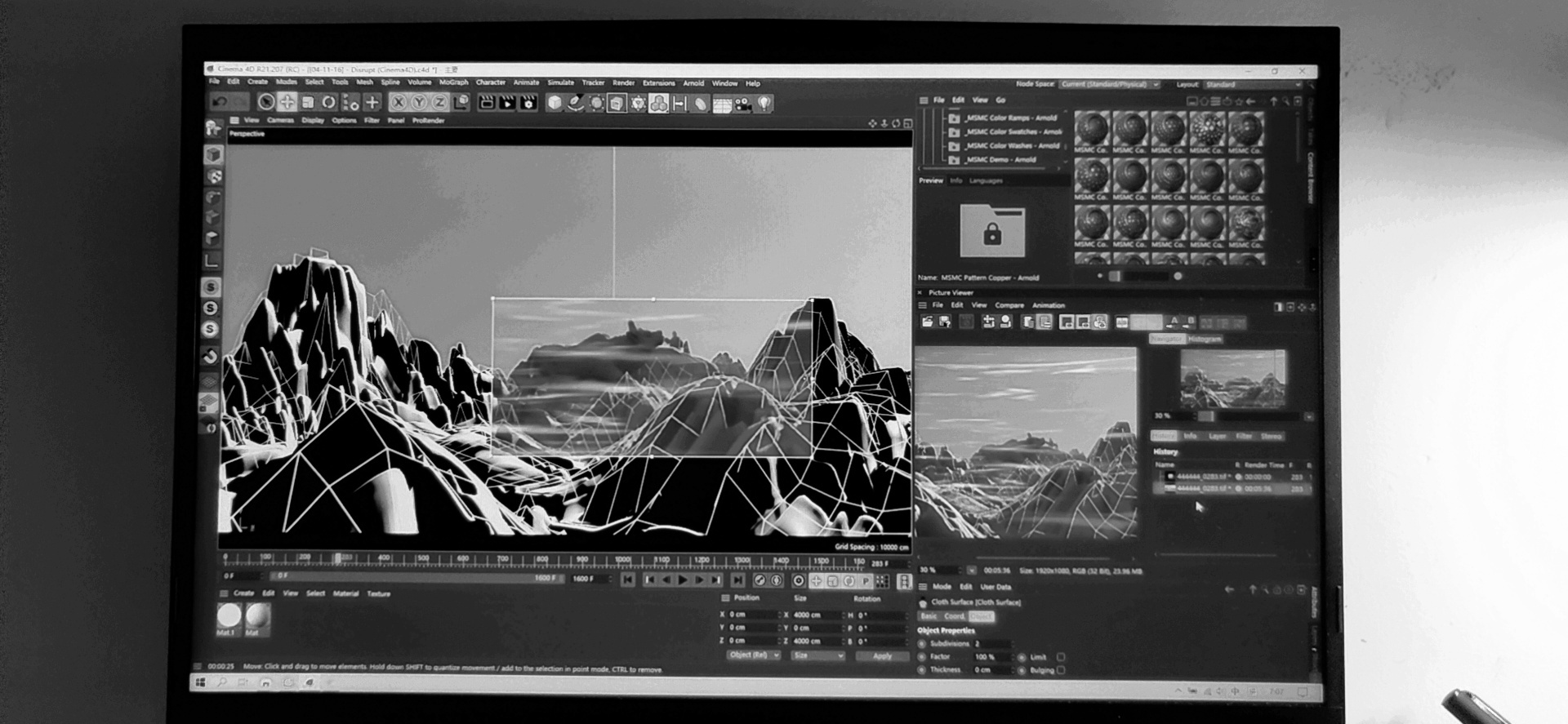Click Picture Viewer Open image icon

927,322
